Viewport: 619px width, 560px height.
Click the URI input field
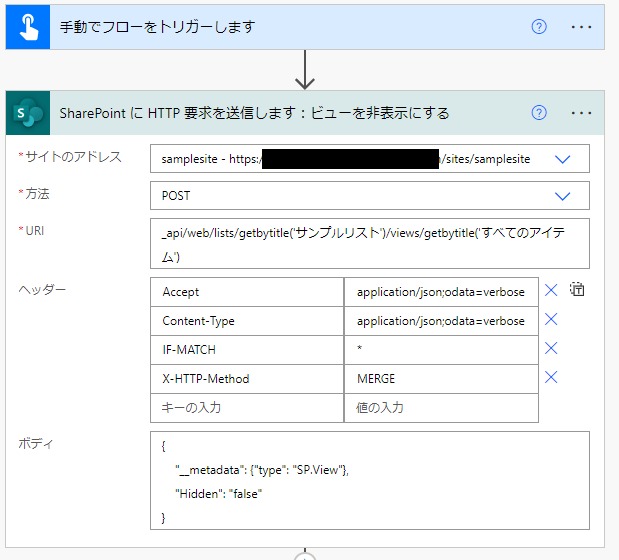pyautogui.click(x=370, y=243)
